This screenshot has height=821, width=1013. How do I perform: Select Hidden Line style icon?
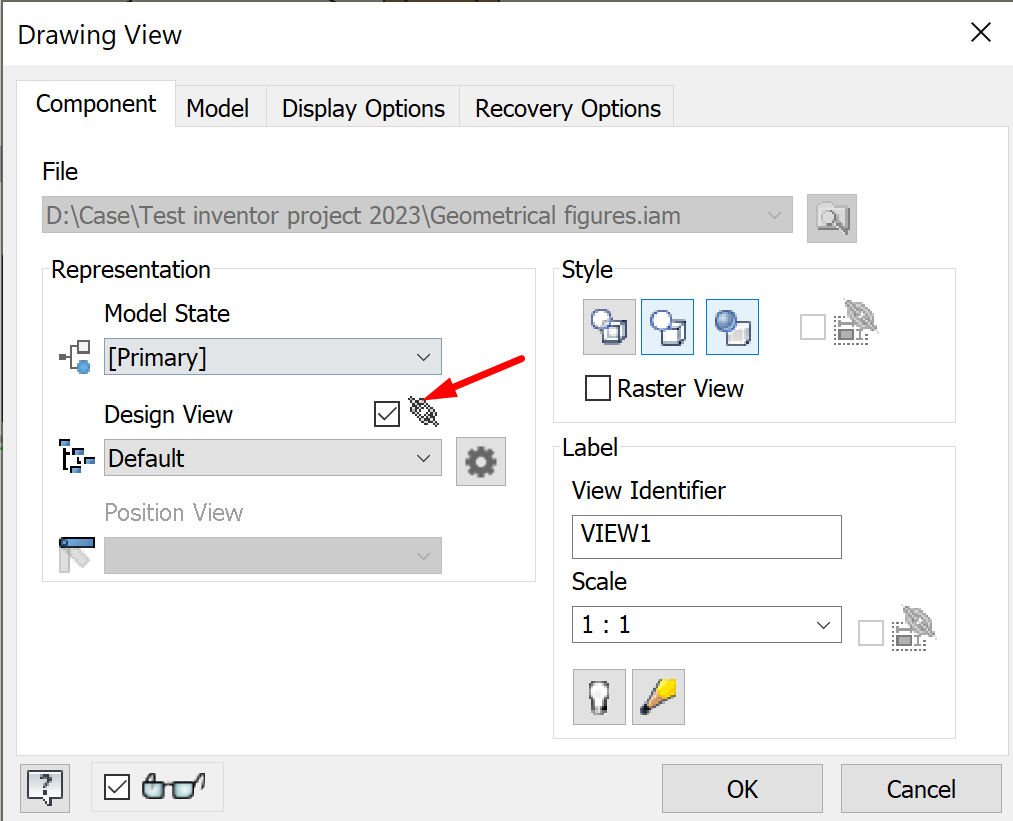click(x=609, y=327)
